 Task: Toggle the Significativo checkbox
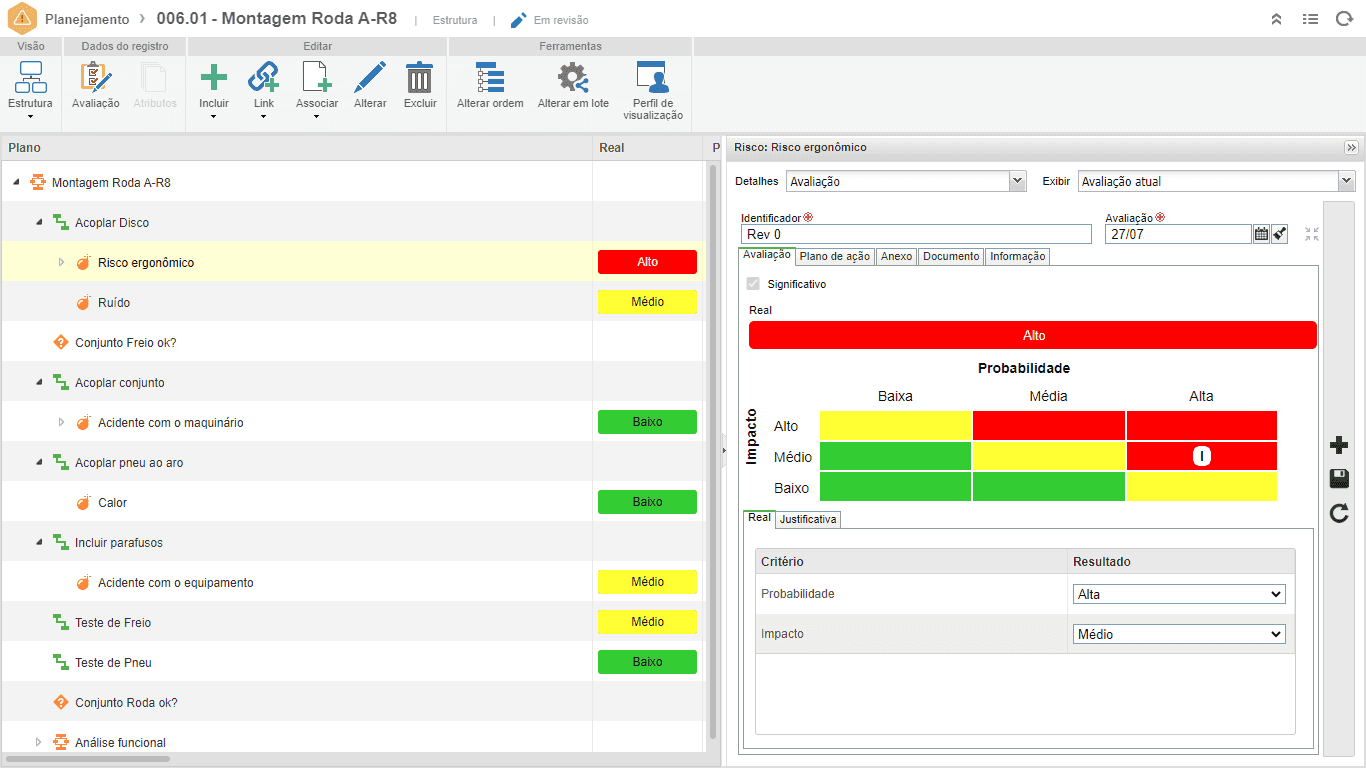coord(754,284)
